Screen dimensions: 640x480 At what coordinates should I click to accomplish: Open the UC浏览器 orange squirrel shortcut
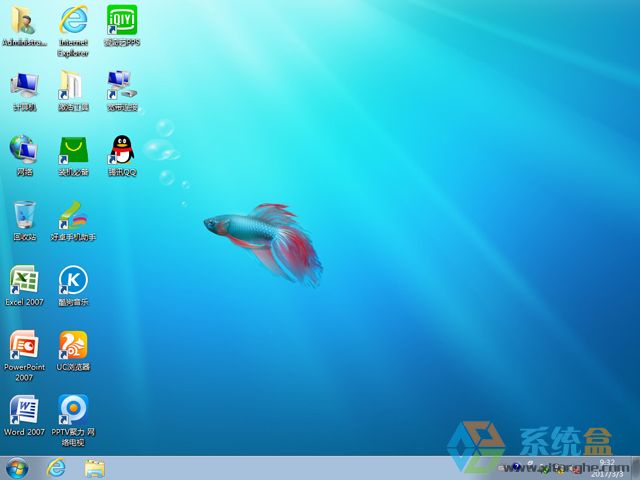pos(73,350)
